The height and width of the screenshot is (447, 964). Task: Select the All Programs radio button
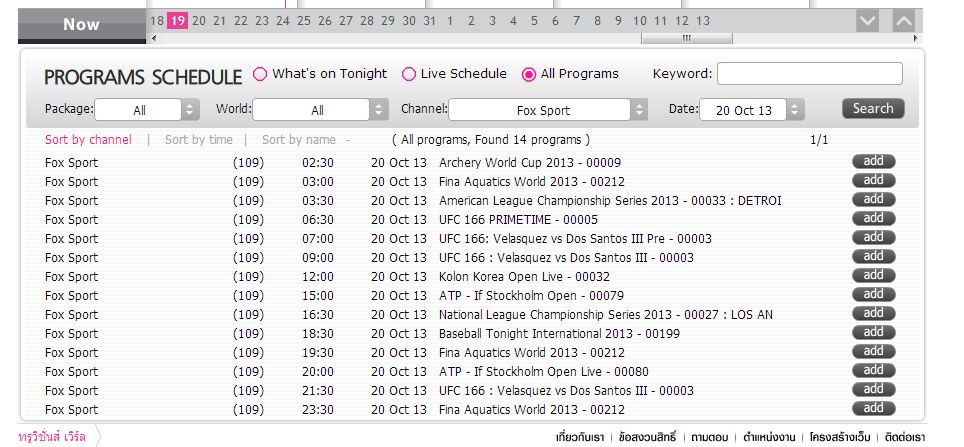coord(529,74)
